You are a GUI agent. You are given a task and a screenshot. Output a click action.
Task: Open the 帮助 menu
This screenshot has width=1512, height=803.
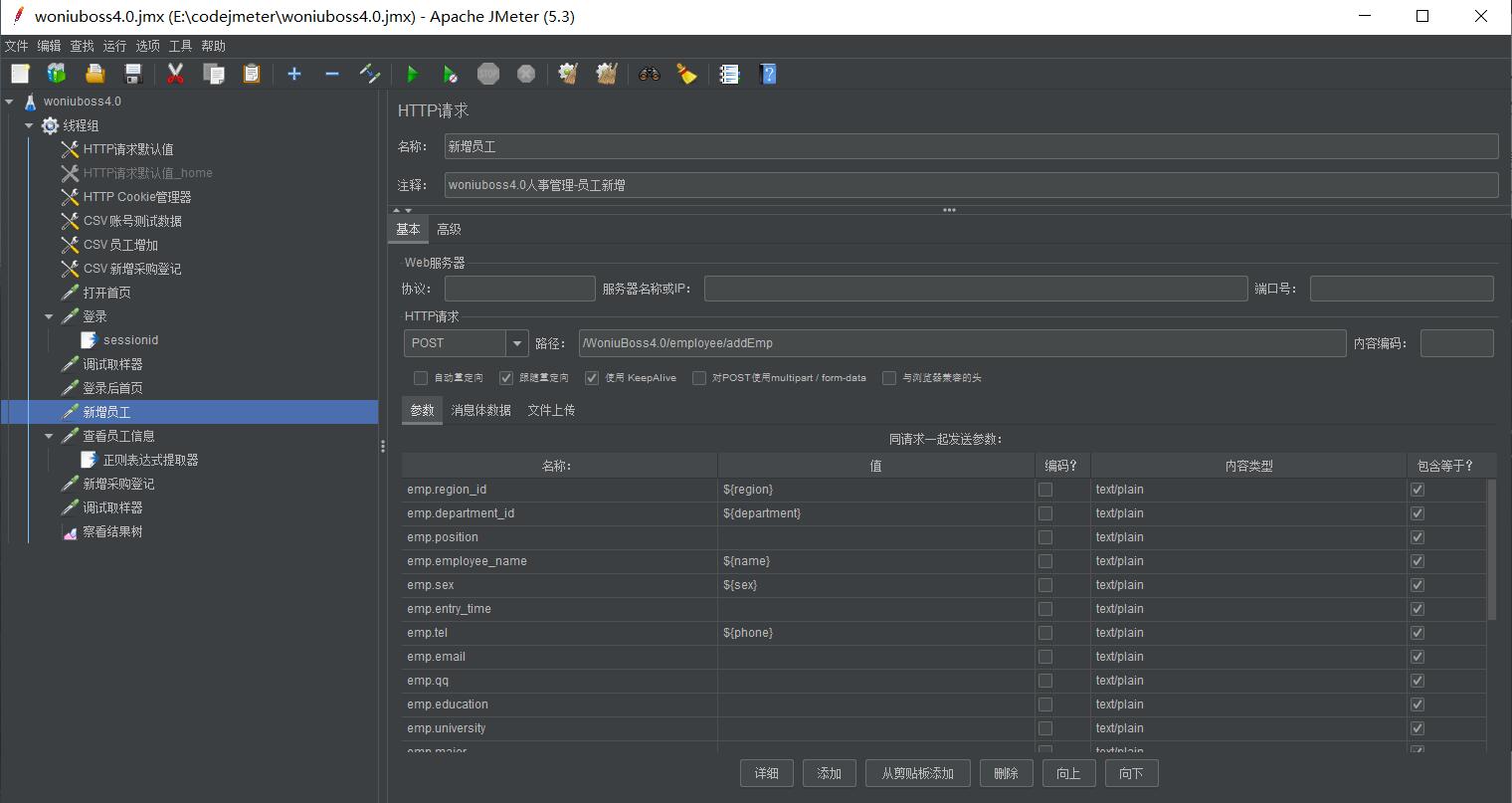coord(213,46)
